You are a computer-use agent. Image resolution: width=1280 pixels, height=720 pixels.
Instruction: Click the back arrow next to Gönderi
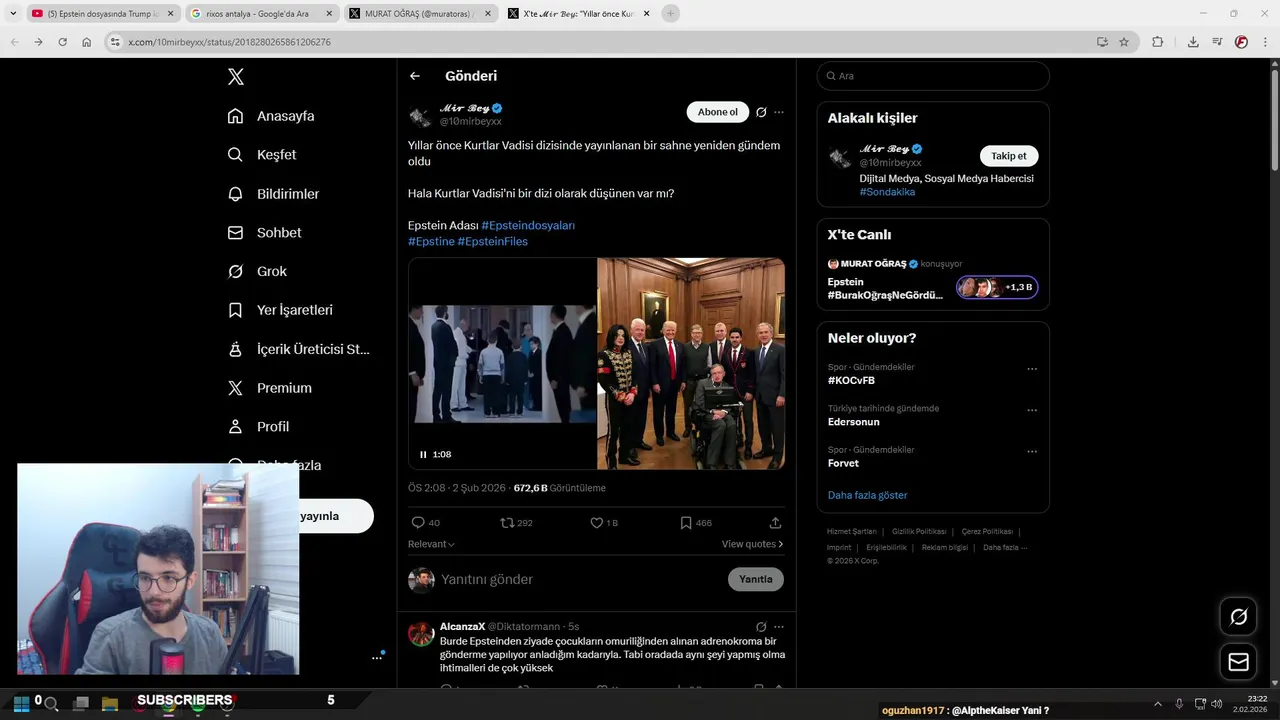coord(415,76)
